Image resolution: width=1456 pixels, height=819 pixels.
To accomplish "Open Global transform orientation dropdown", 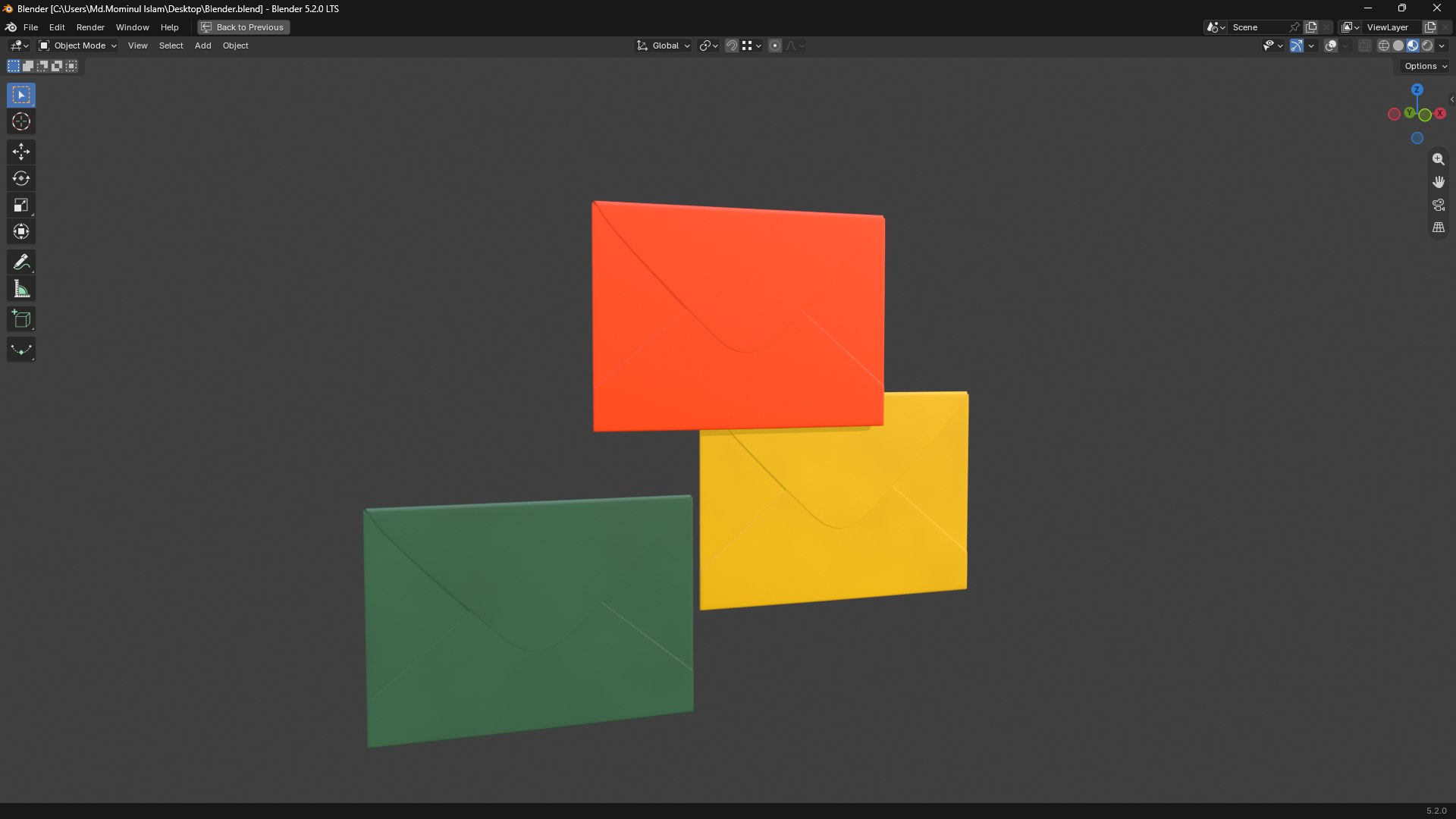I will coord(664,46).
